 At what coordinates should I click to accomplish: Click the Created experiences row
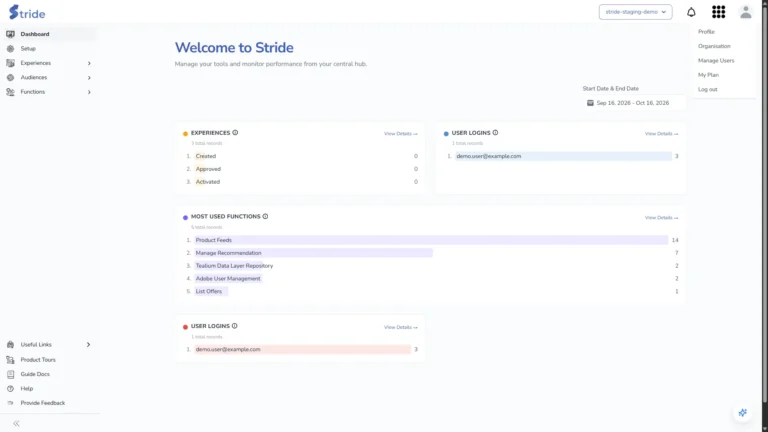[x=301, y=156]
